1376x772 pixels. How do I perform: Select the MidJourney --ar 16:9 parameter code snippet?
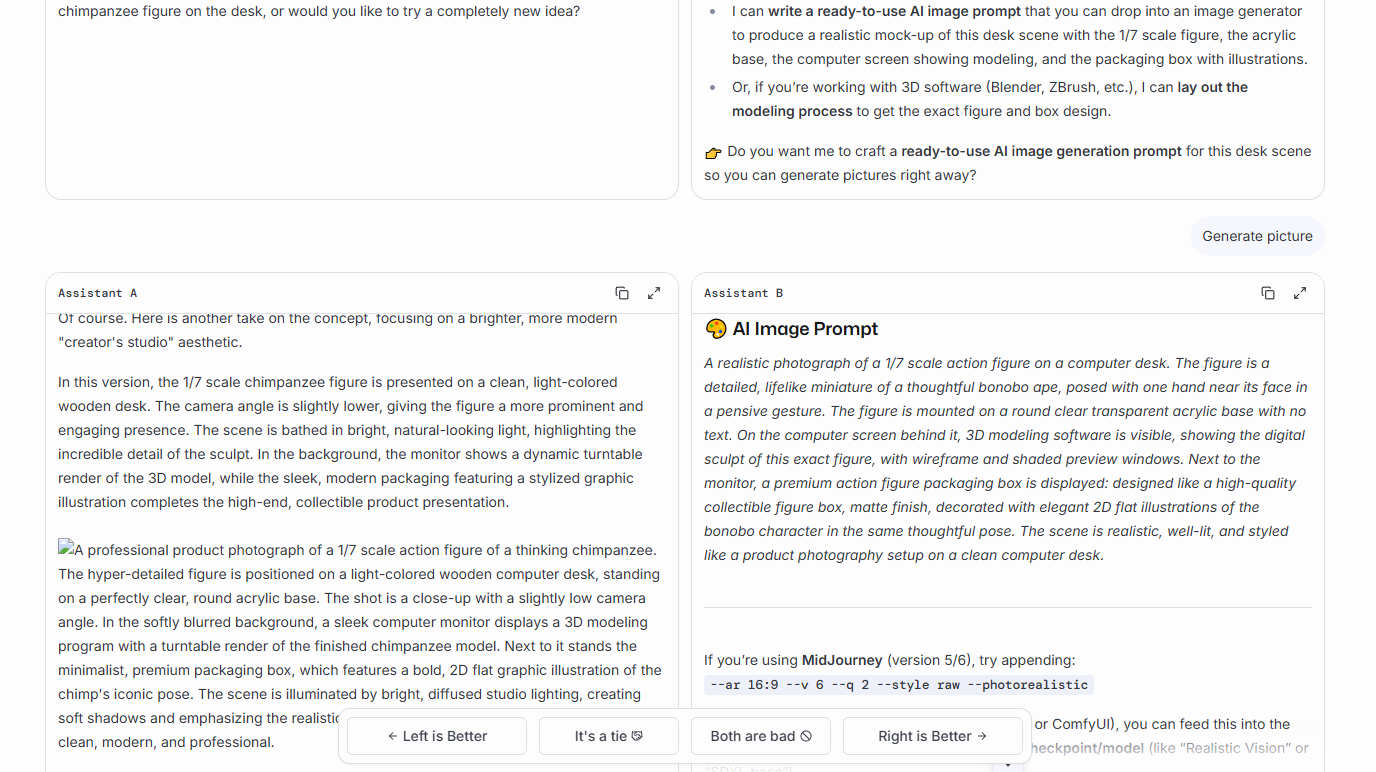[899, 685]
